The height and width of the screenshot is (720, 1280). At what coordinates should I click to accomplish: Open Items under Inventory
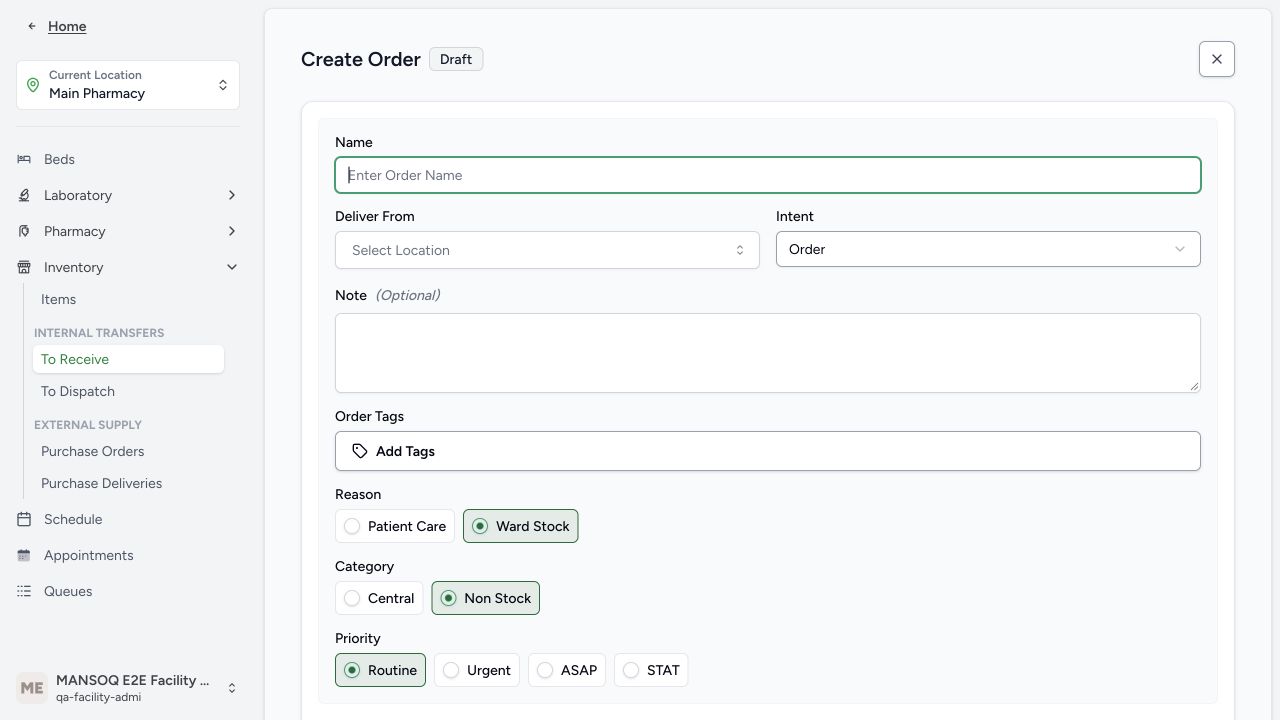coord(128,299)
